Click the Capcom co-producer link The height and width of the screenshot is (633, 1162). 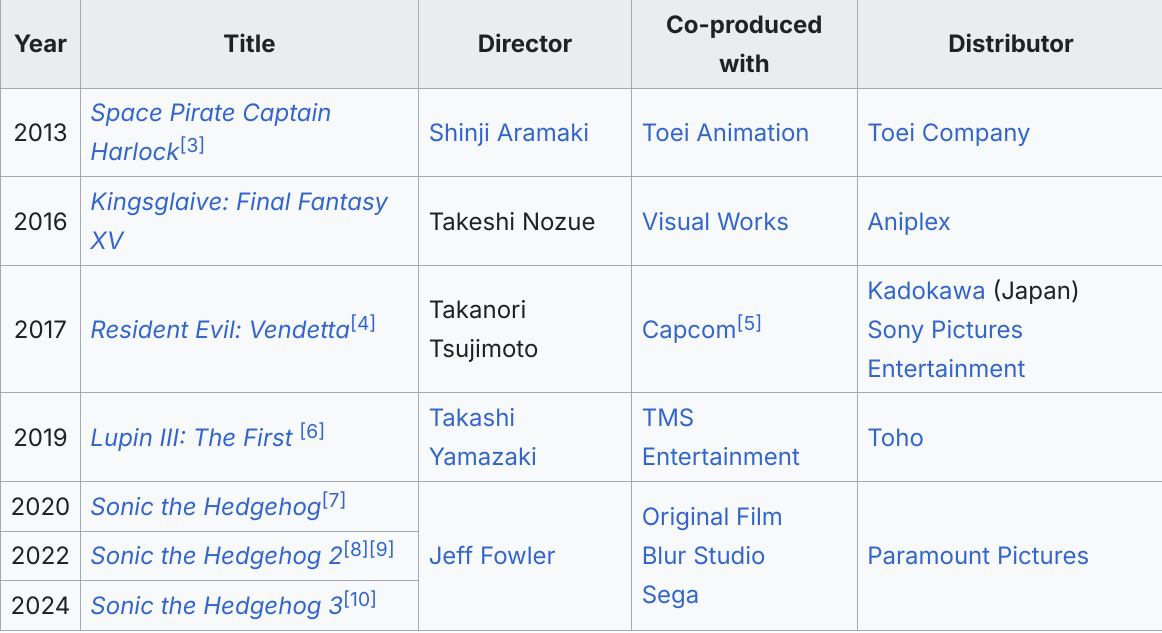(x=688, y=330)
